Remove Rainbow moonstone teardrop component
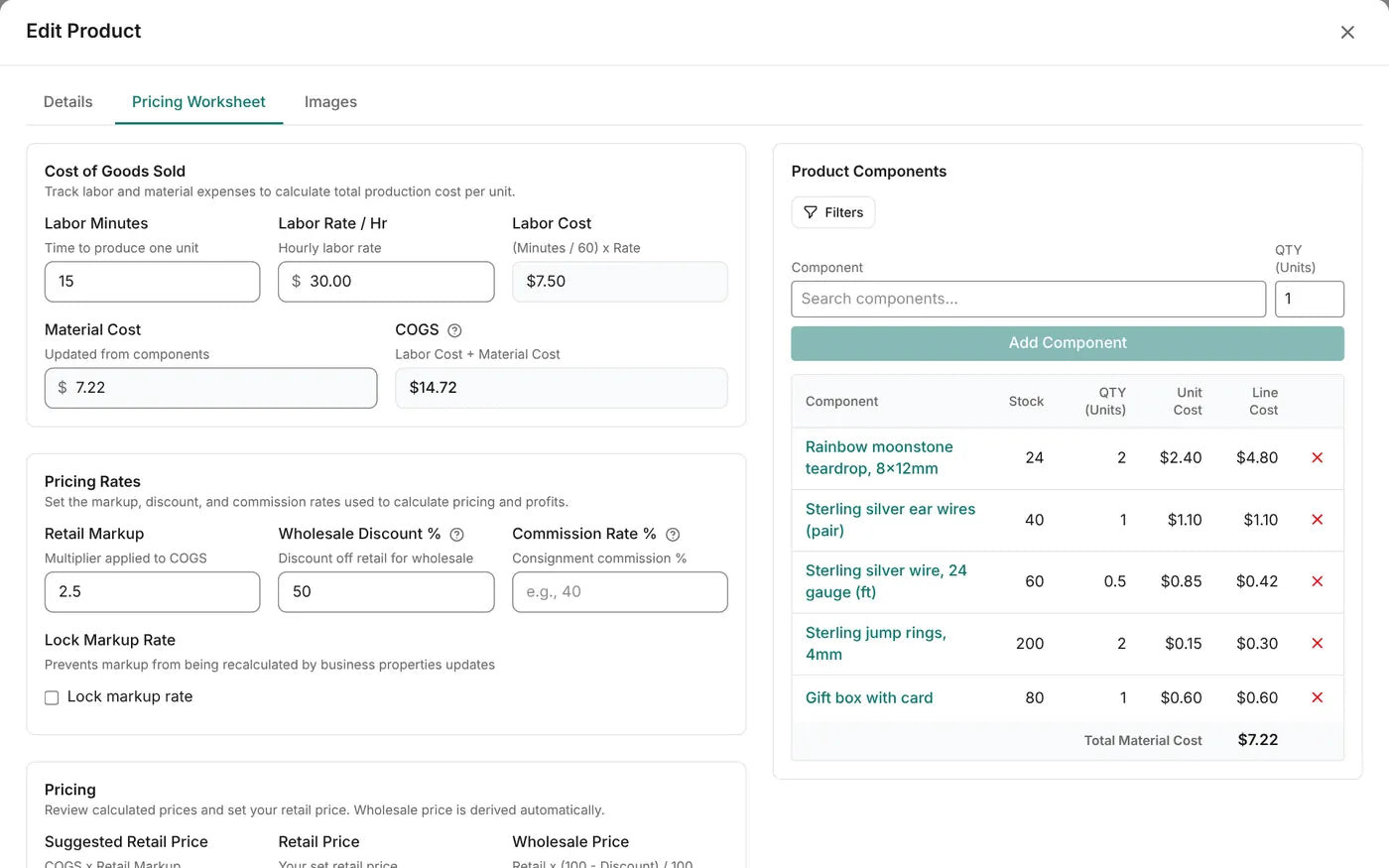 pos(1318,457)
